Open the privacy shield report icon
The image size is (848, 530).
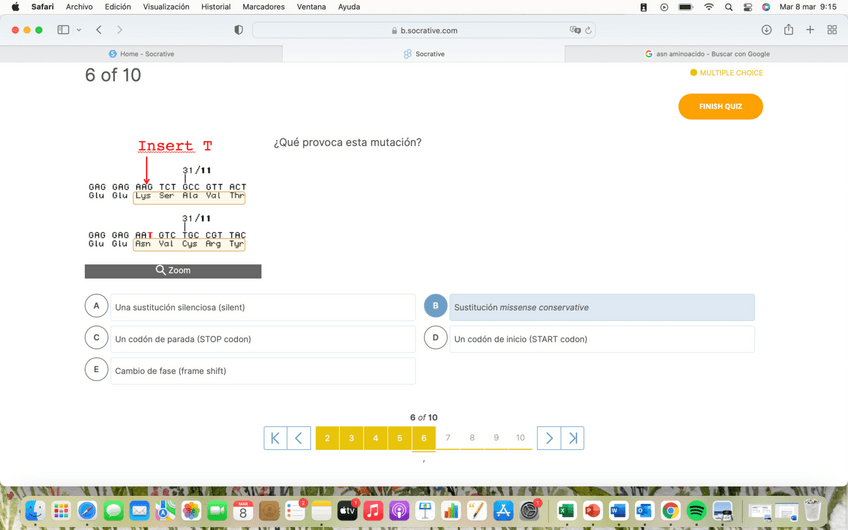[x=238, y=30]
